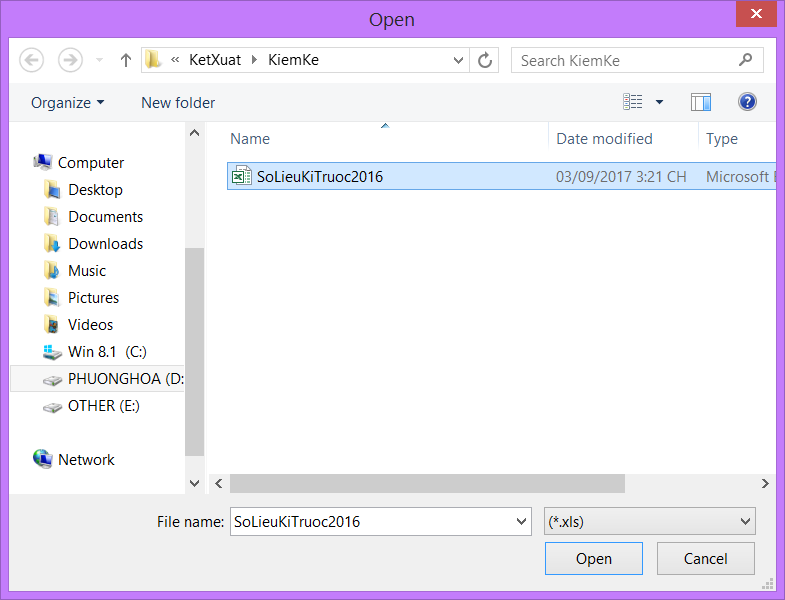
Task: Select Downloads in navigation pane
Action: pyautogui.click(x=105, y=244)
